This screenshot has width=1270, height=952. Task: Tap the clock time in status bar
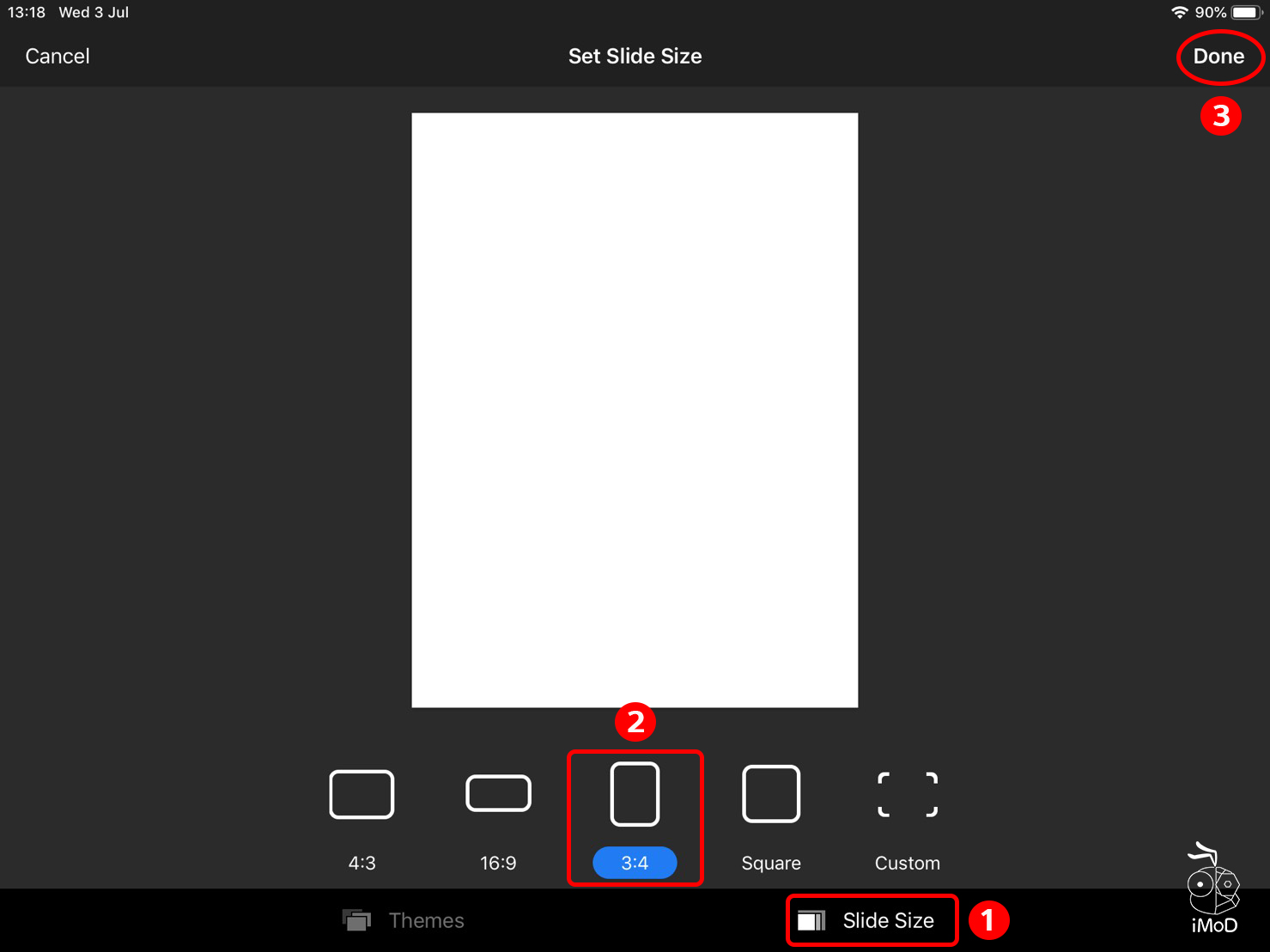27,13
